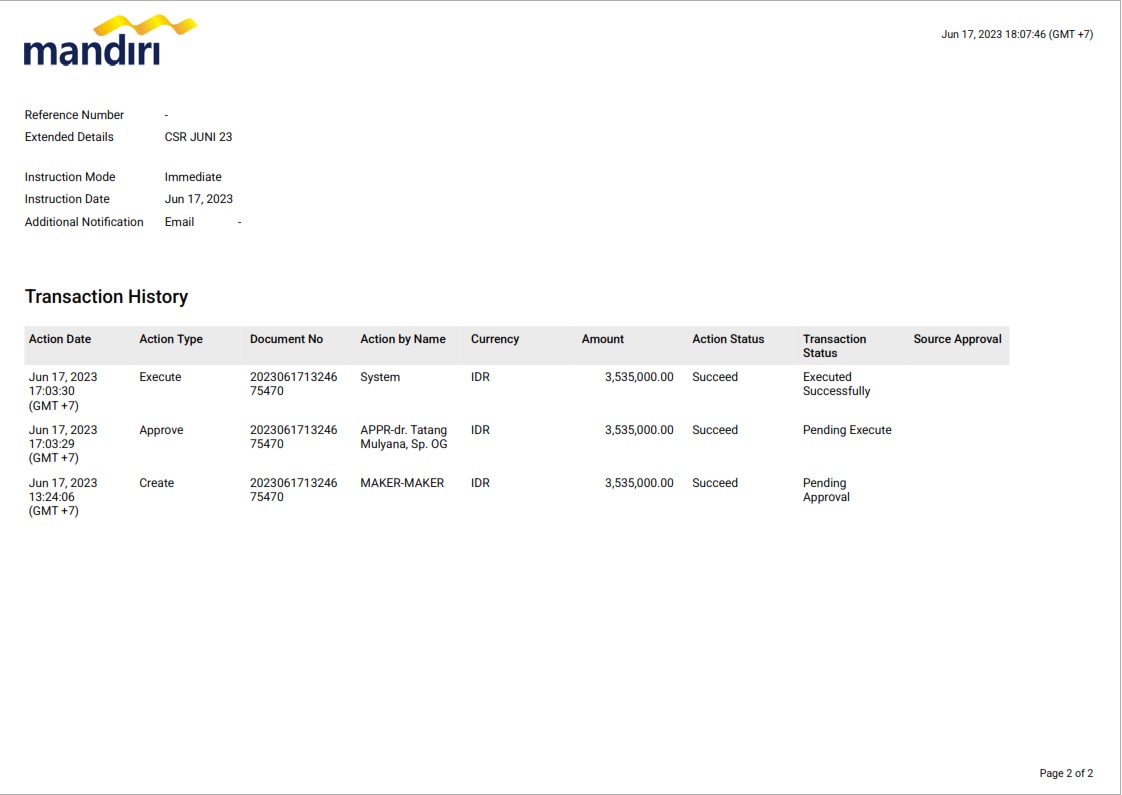
Task: Click the Transaction Status column header
Action: (x=834, y=346)
